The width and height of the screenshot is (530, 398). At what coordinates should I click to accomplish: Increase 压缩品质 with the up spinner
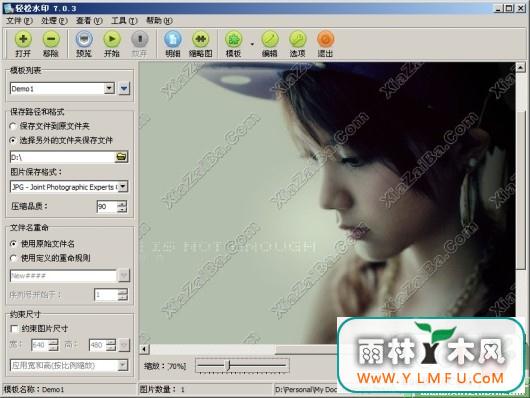pos(122,204)
